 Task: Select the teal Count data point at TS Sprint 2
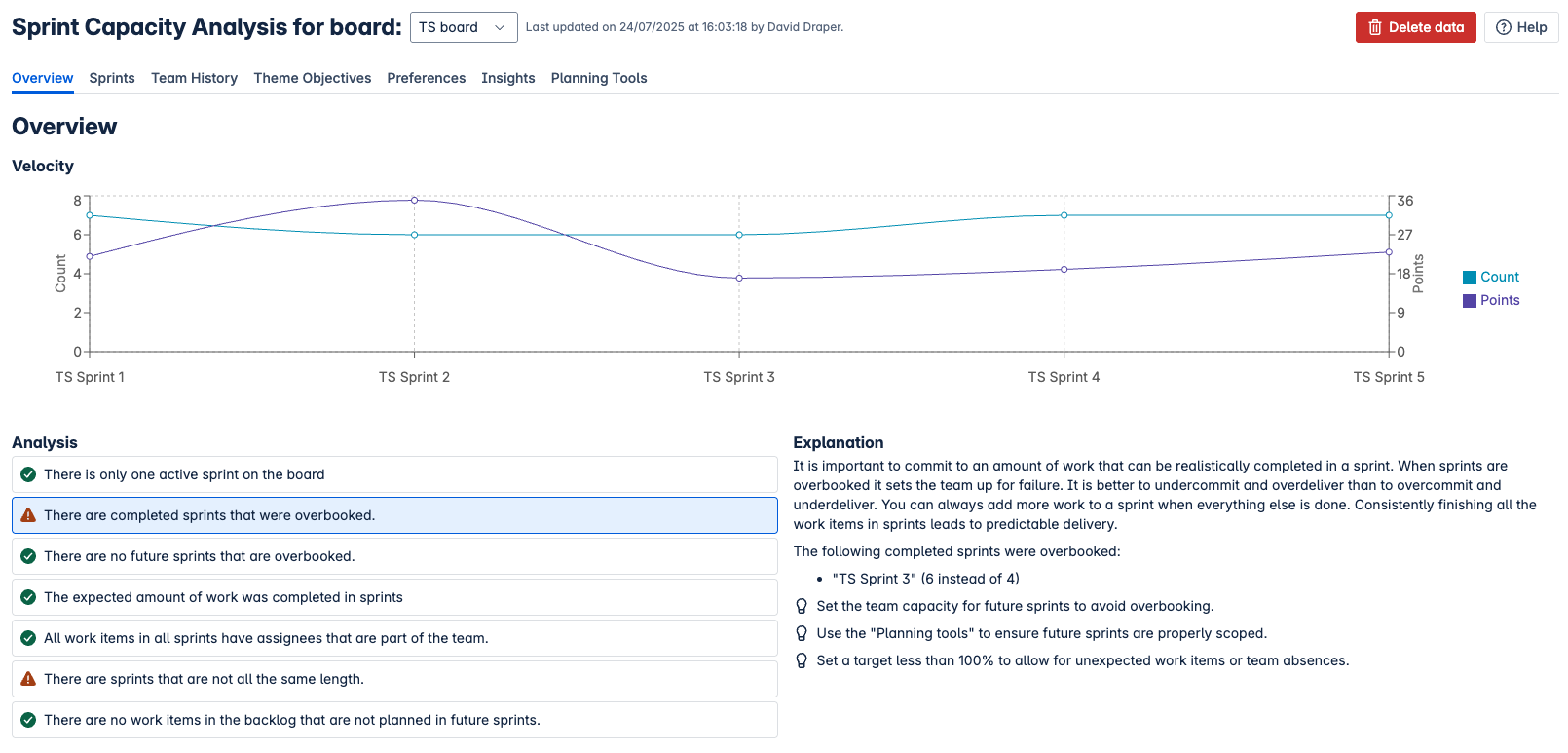pos(415,235)
